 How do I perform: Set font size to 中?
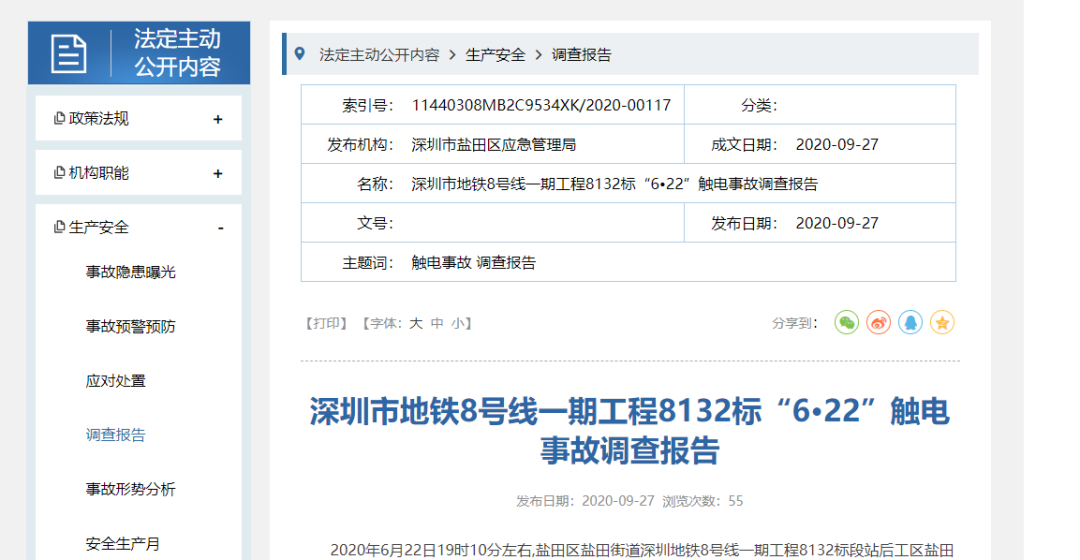[437, 323]
